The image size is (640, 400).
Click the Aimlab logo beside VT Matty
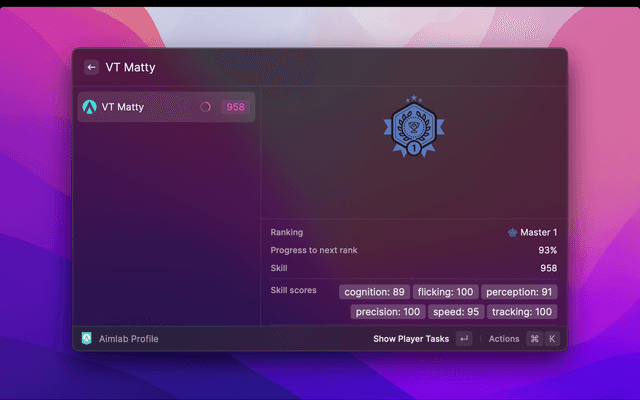(90, 107)
